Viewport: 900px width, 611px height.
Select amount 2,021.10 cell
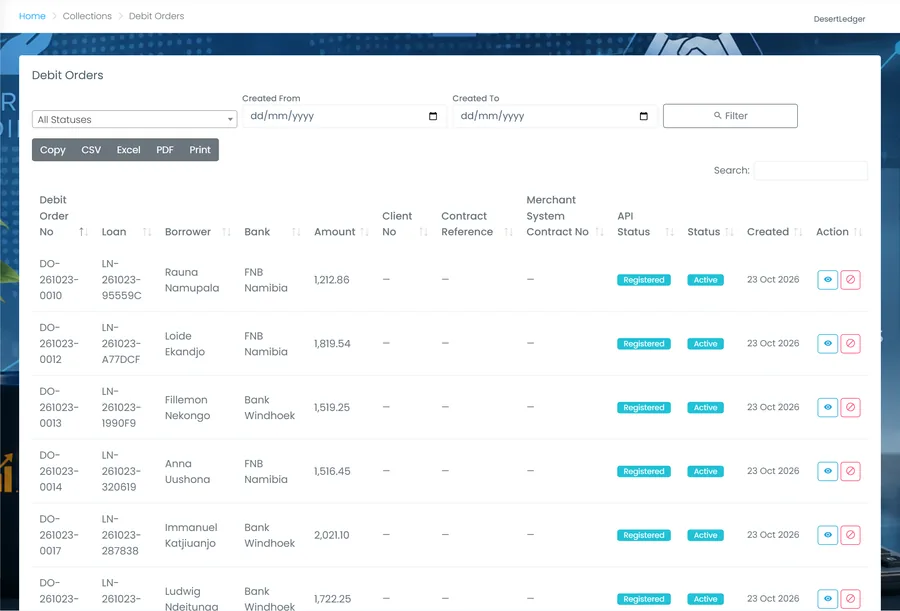332,535
